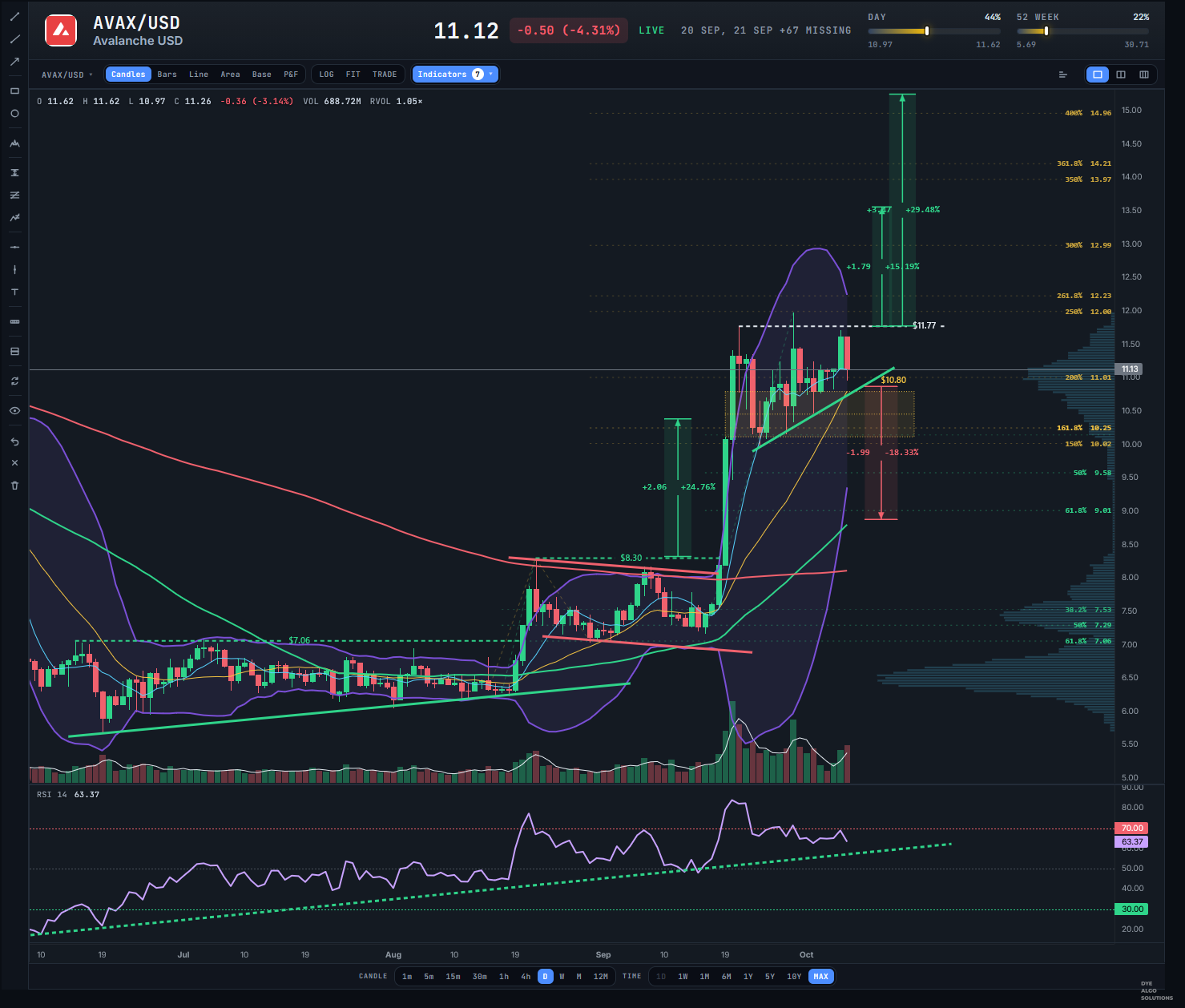Click the Avalanche logo icon

click(61, 31)
